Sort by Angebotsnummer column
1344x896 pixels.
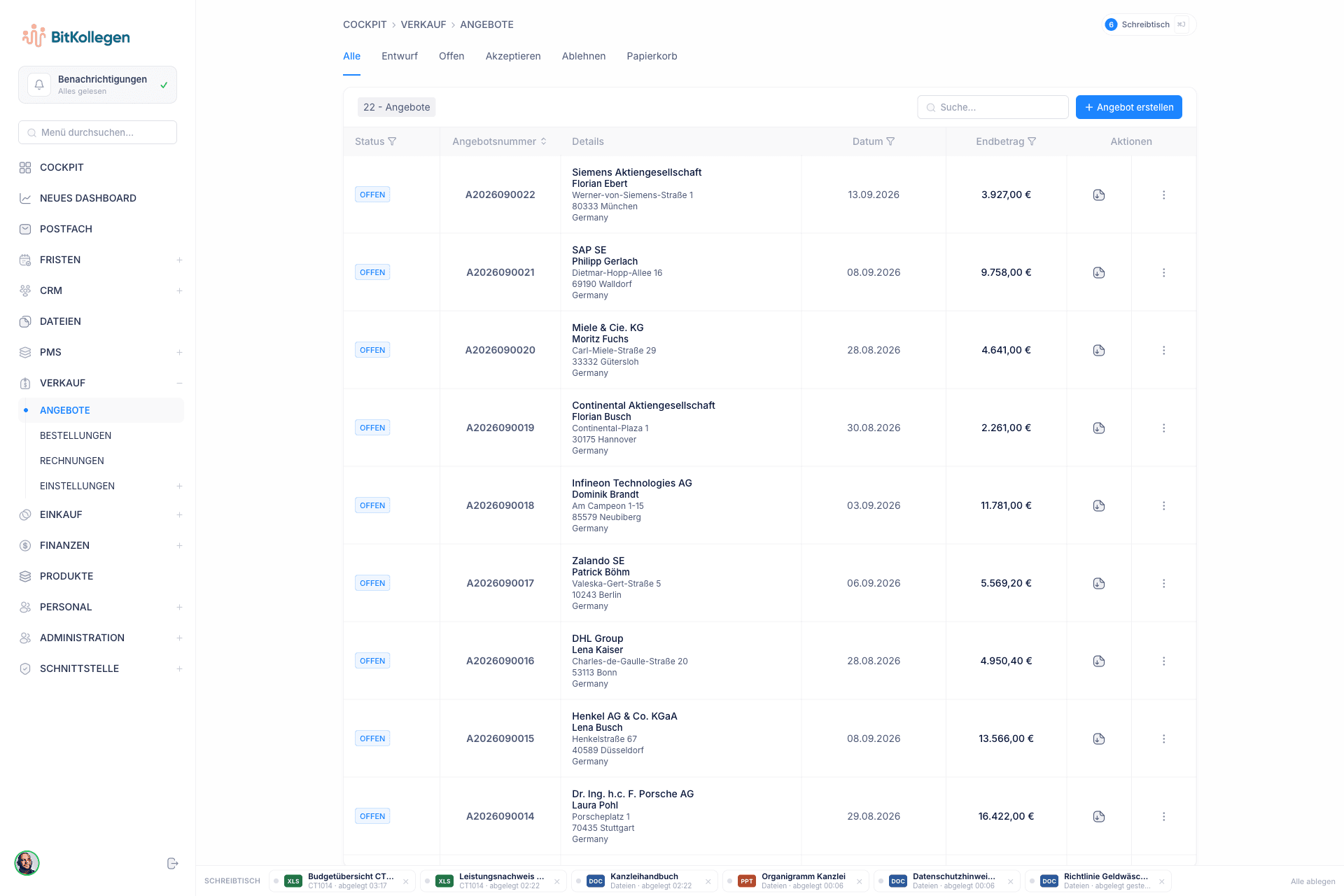pos(543,141)
